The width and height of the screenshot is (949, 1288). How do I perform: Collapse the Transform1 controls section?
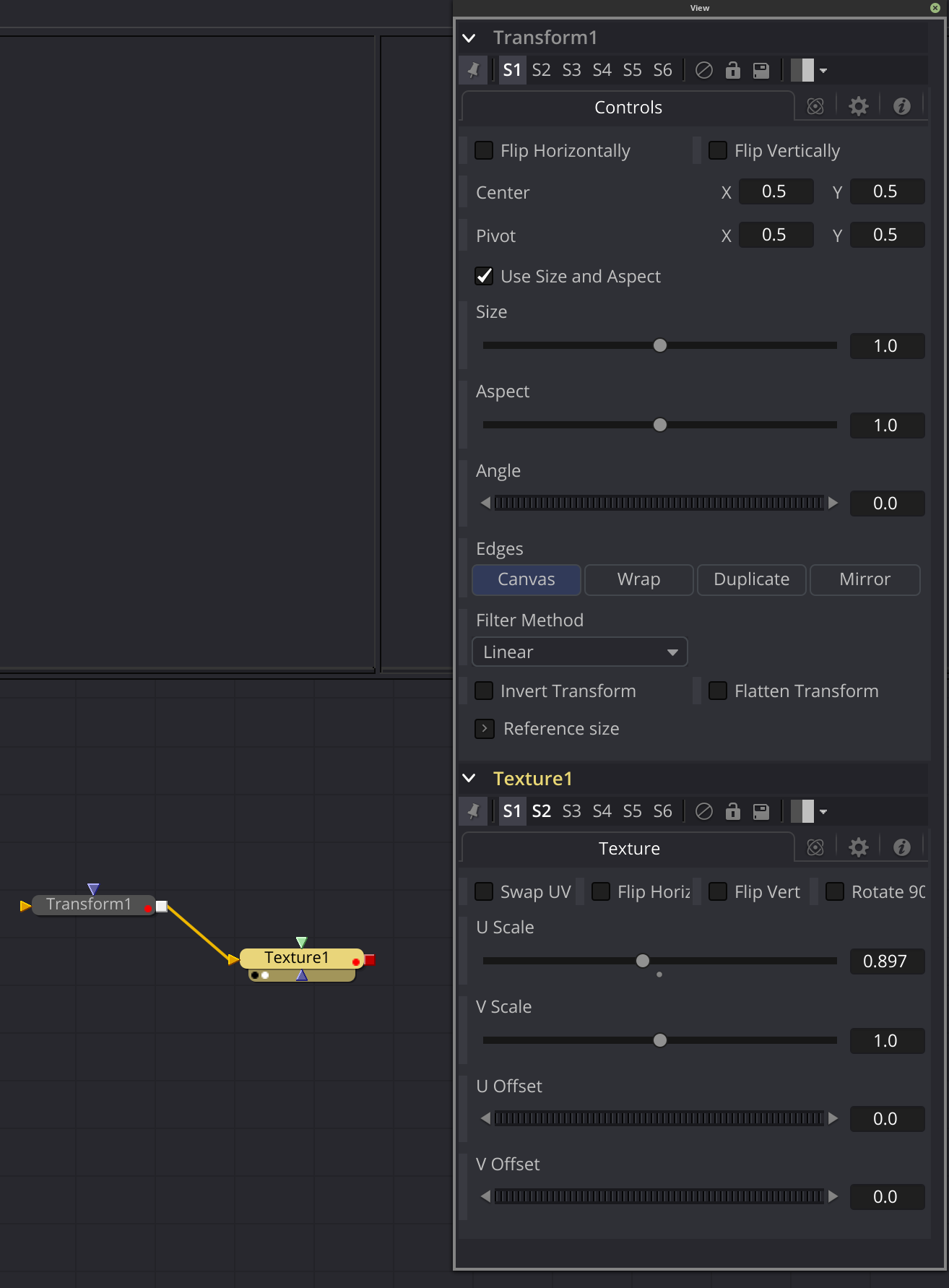(x=469, y=38)
